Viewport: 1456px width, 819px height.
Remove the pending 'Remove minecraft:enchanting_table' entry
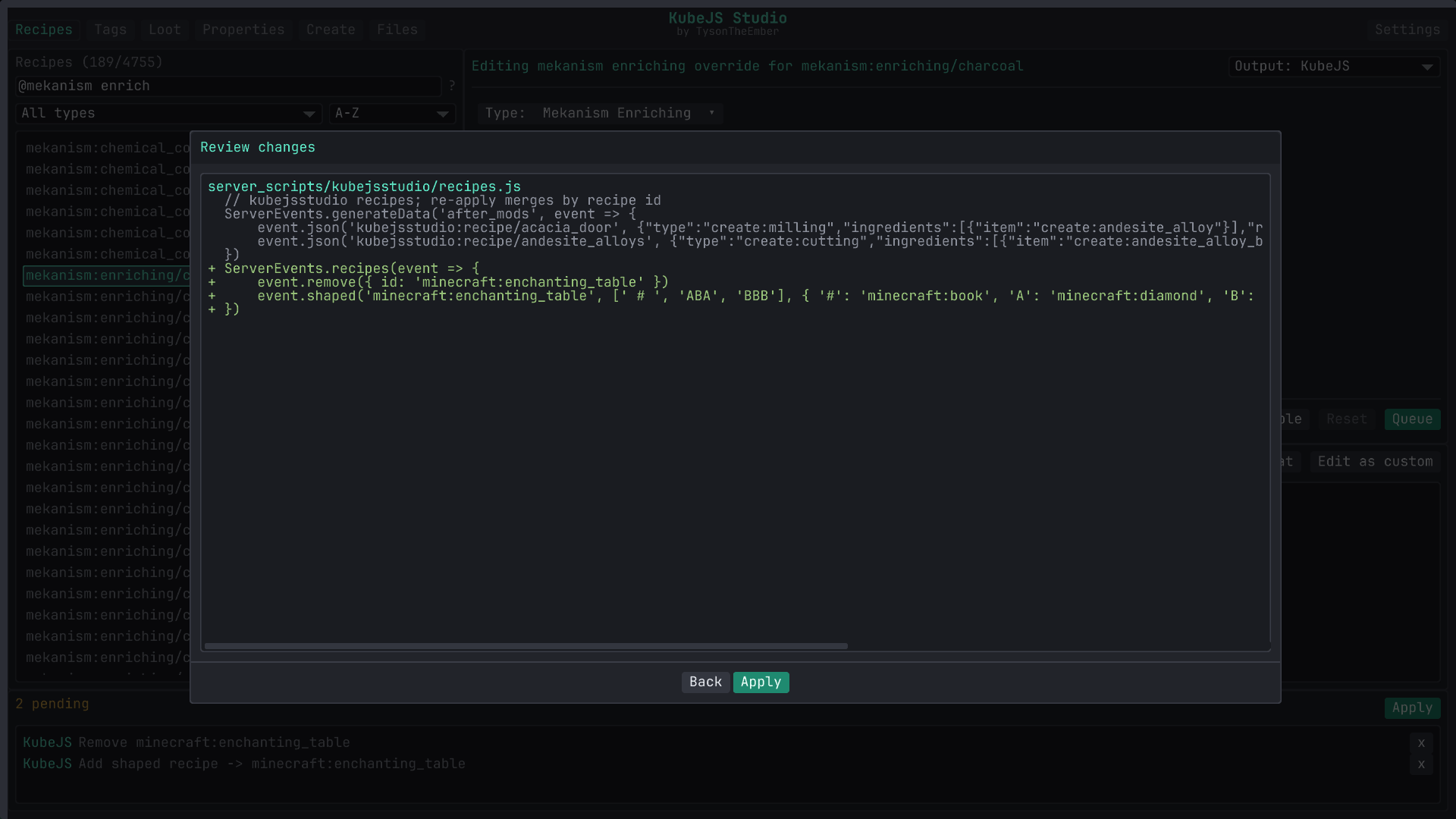(1421, 743)
